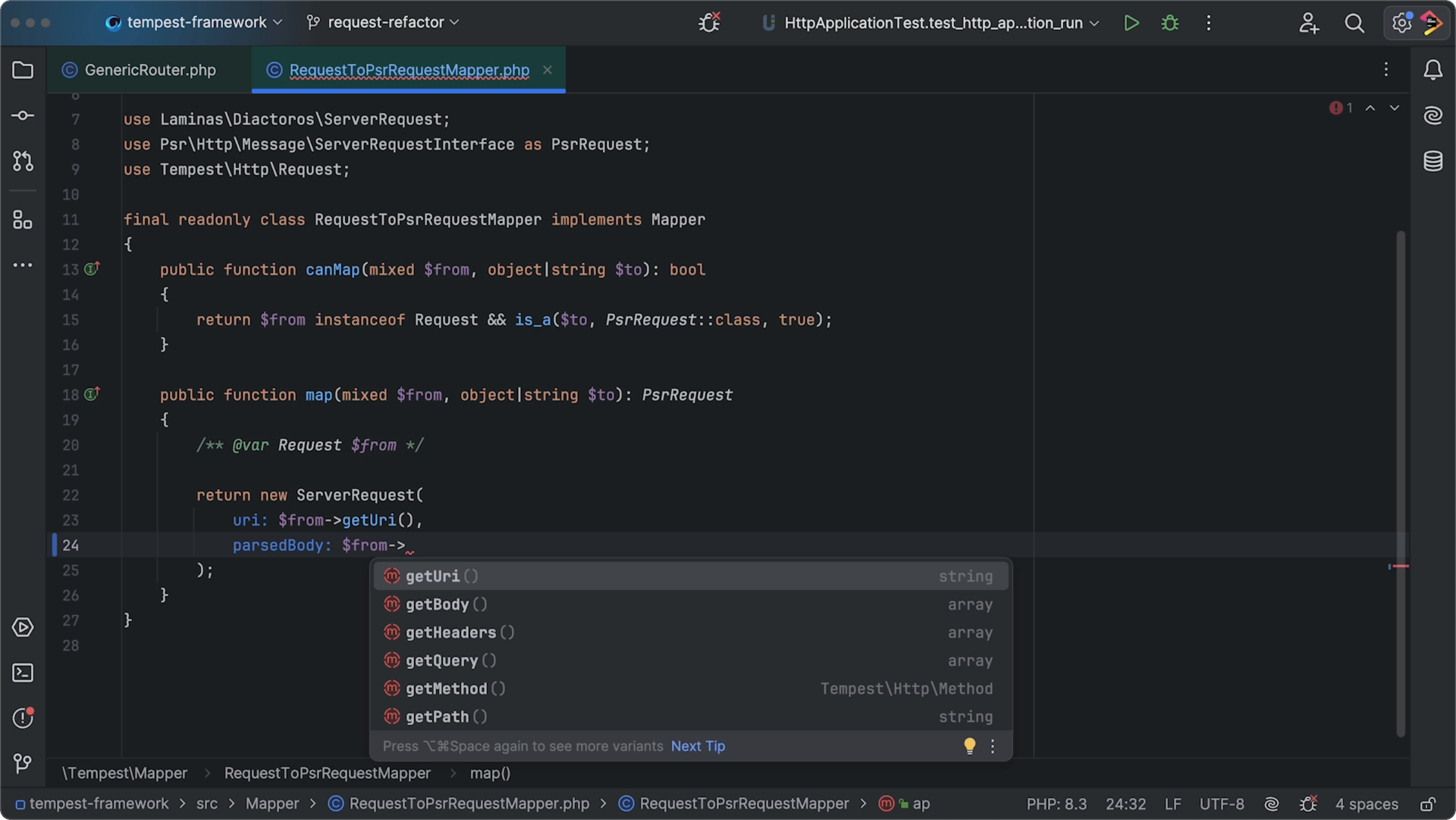Click \Tempest\Mapper editor breadcrumb
The width and height of the screenshot is (1456, 820).
pyautogui.click(x=124, y=773)
